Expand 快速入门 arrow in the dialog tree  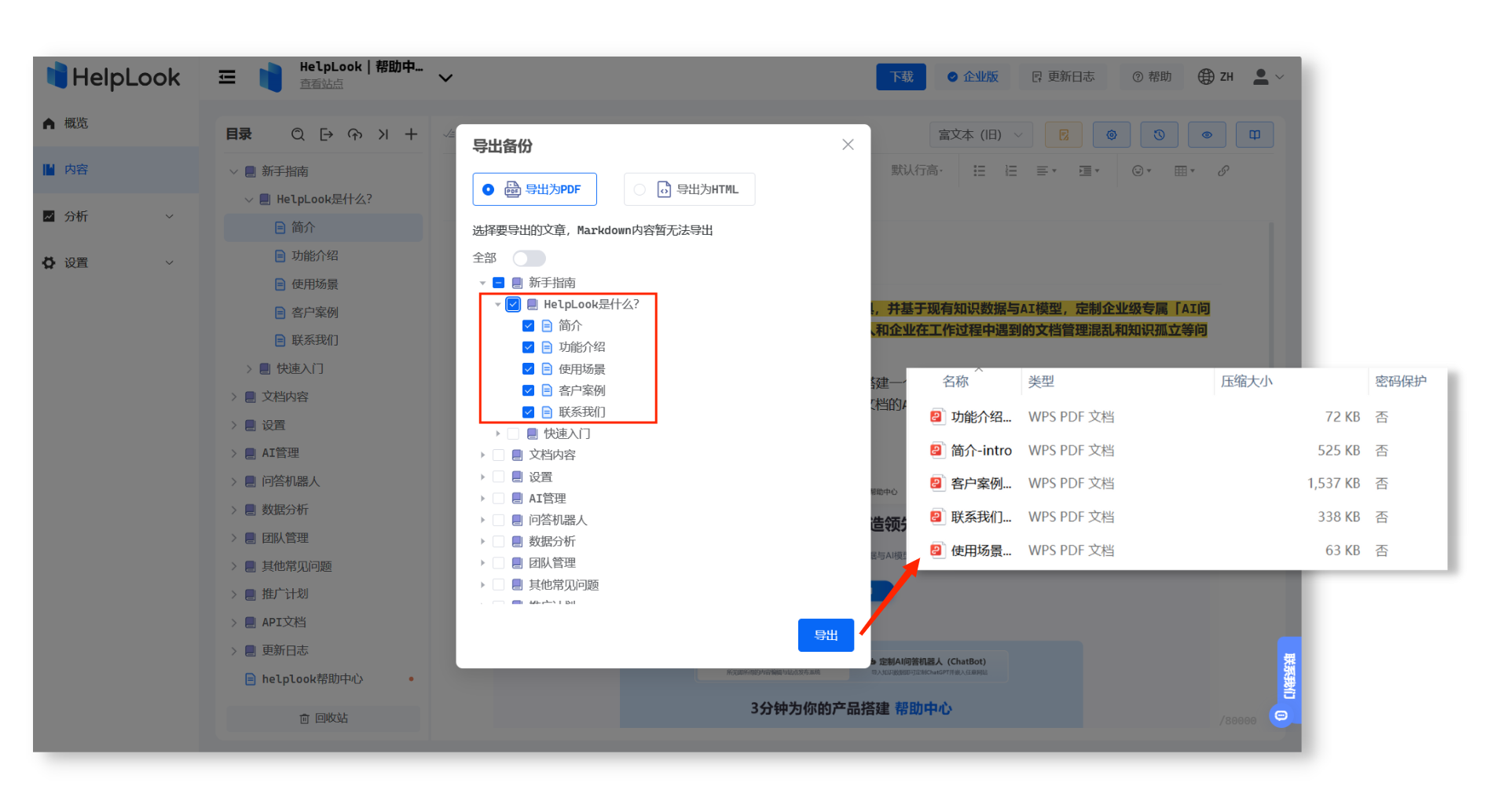click(x=497, y=433)
